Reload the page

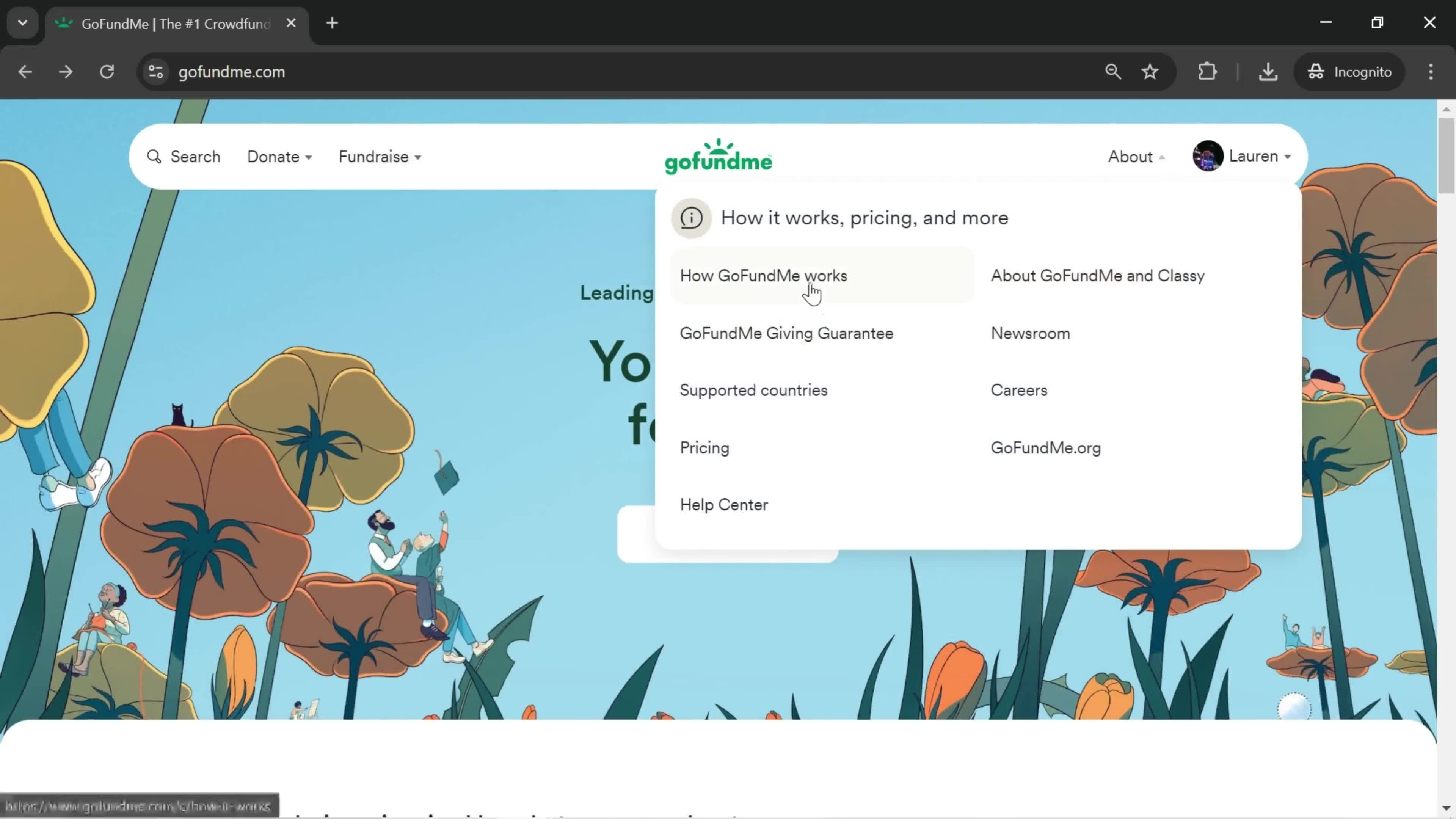107,72
